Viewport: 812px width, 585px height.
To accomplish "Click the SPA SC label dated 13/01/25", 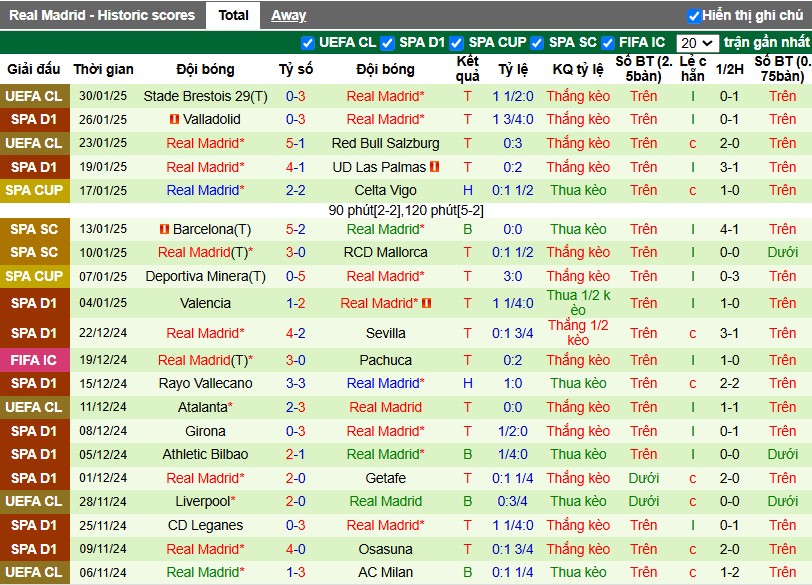I will 34,229.
